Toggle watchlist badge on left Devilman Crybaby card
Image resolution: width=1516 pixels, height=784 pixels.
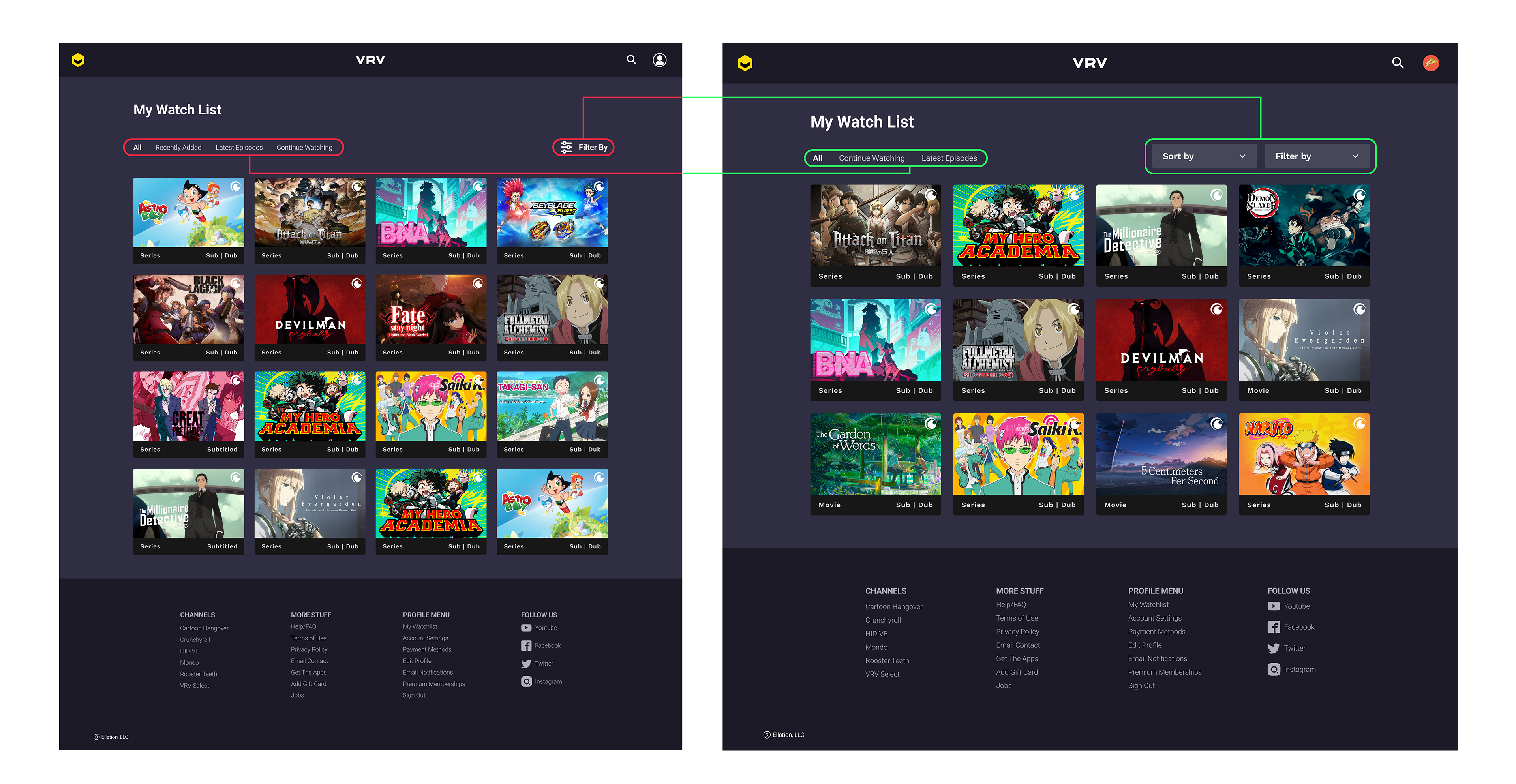(x=356, y=284)
